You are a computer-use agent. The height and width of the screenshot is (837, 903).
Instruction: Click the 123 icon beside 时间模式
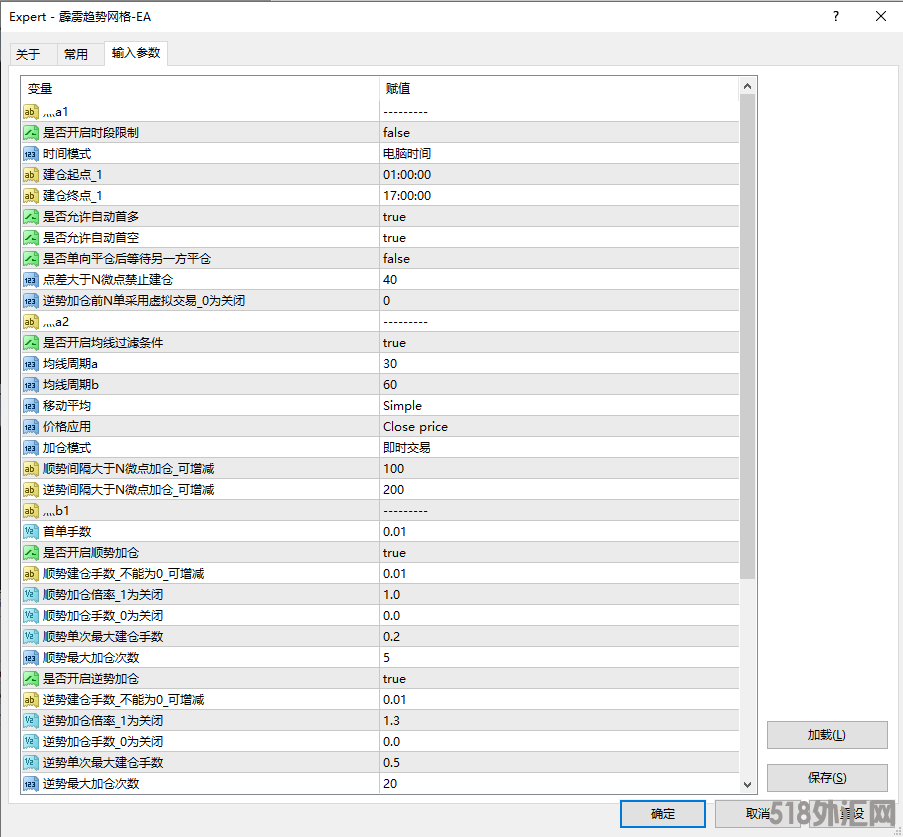30,153
